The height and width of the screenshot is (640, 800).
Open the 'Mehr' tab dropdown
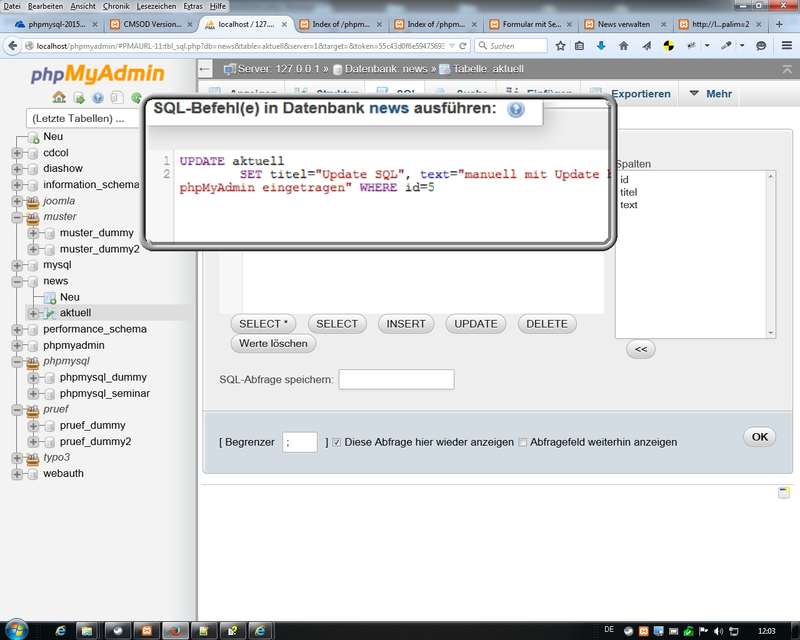click(x=708, y=94)
